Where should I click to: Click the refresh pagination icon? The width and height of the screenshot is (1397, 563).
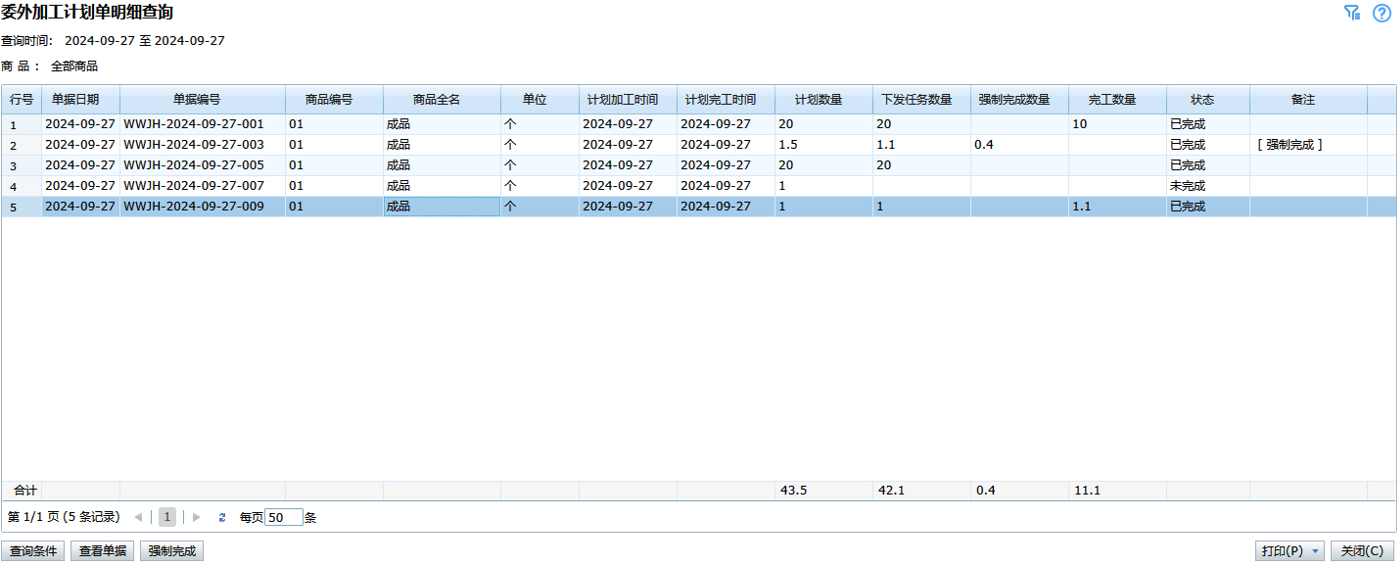click(222, 517)
